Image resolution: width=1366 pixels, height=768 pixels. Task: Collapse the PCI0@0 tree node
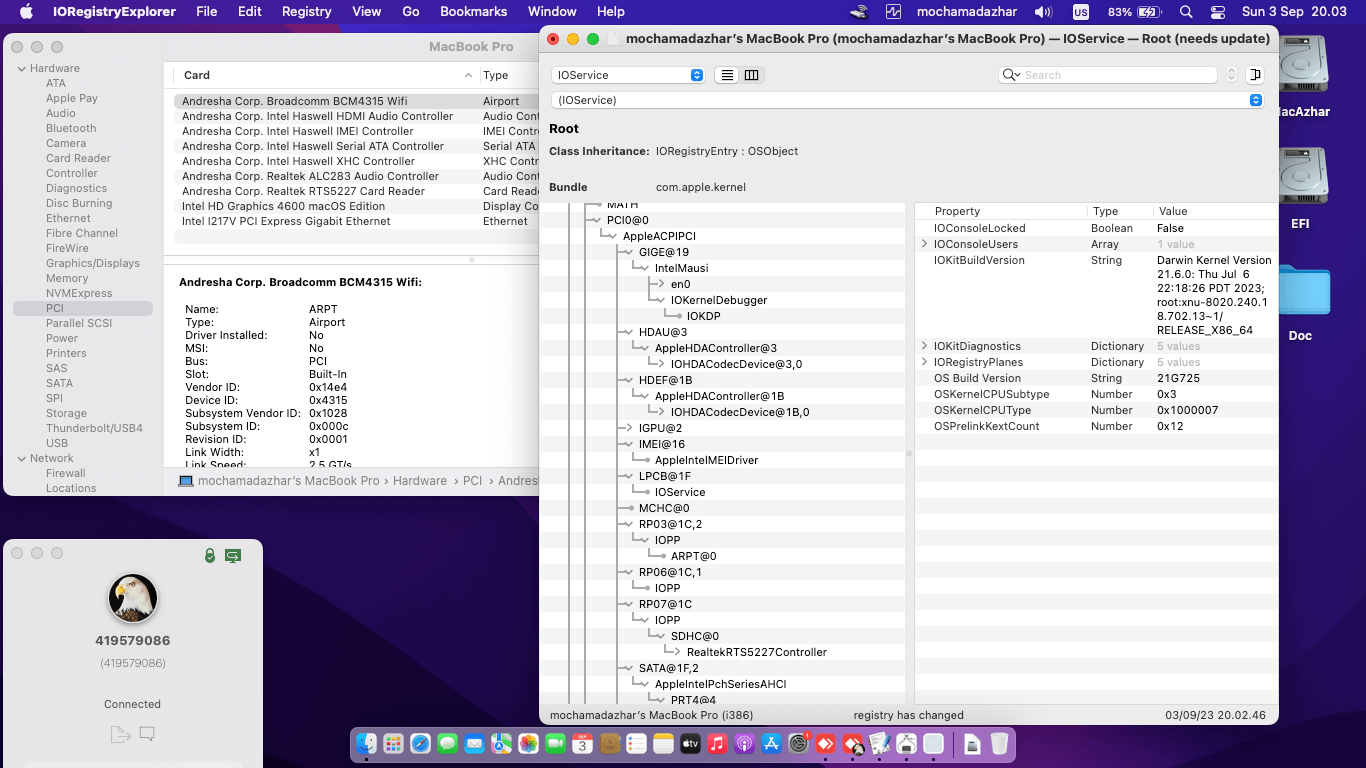click(597, 220)
